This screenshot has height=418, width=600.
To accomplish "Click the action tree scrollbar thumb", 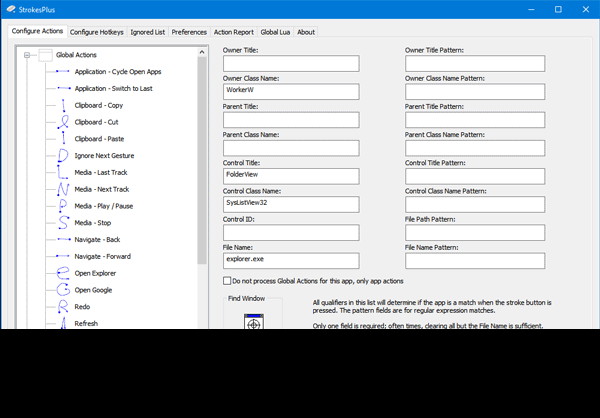I will [x=202, y=160].
